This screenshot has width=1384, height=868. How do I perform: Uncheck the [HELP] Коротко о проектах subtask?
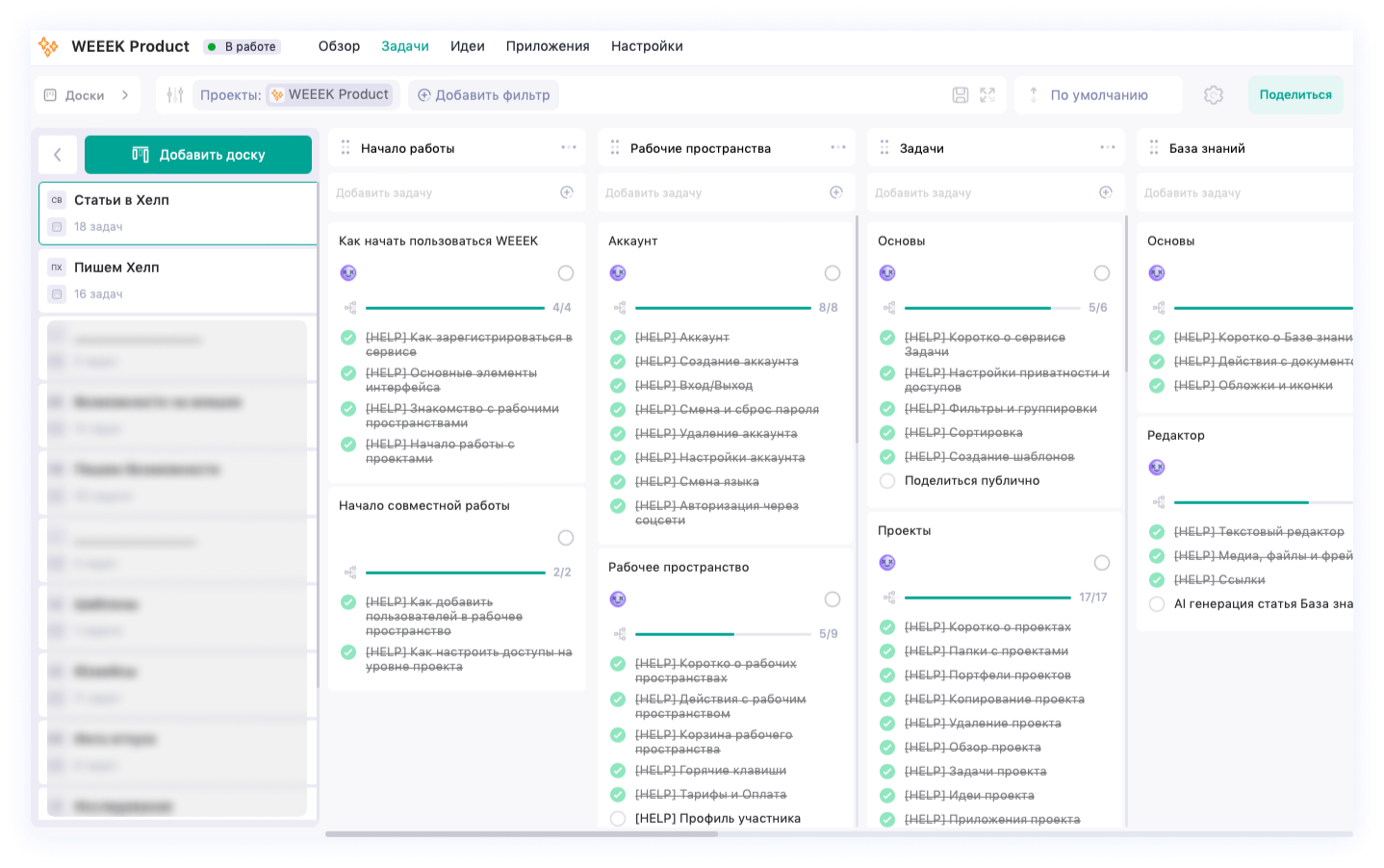coord(887,627)
